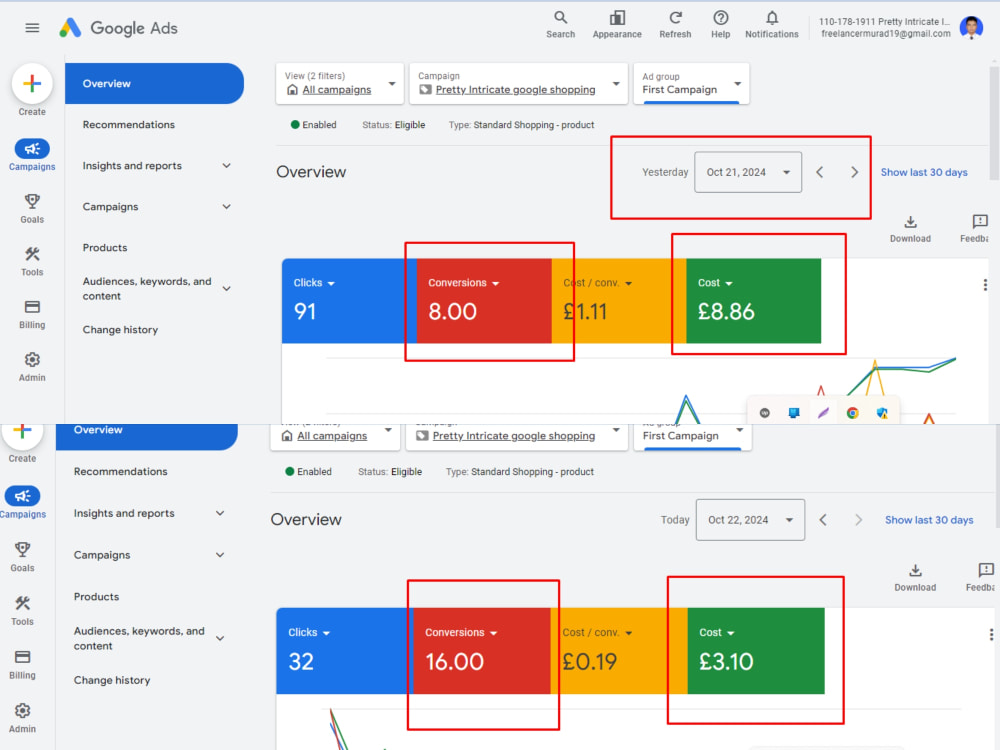1000x750 pixels.
Task: Change the Conversions metric showing 16.00
Action: click(461, 633)
